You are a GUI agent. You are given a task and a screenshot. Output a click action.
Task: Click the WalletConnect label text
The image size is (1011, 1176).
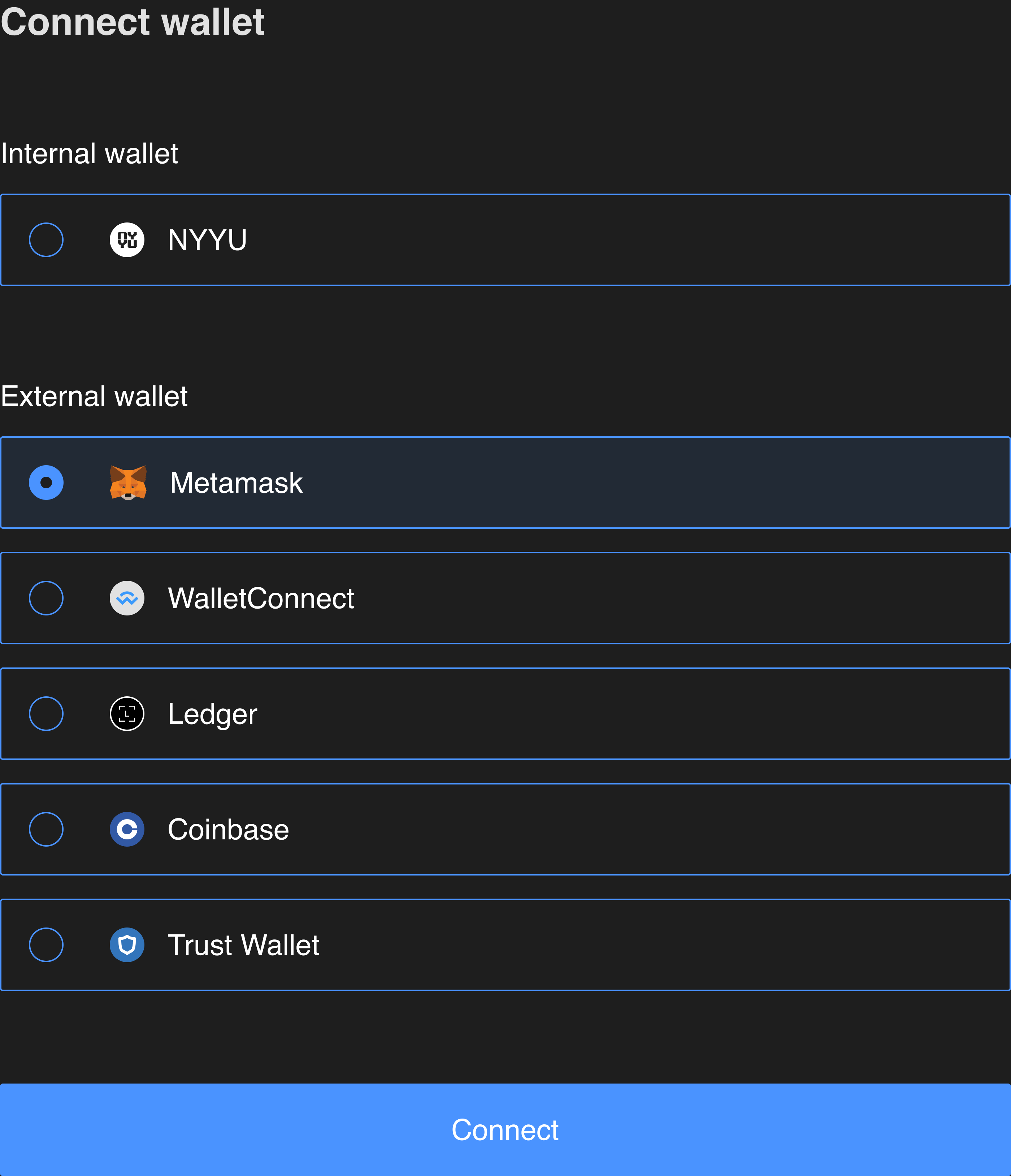(x=261, y=598)
